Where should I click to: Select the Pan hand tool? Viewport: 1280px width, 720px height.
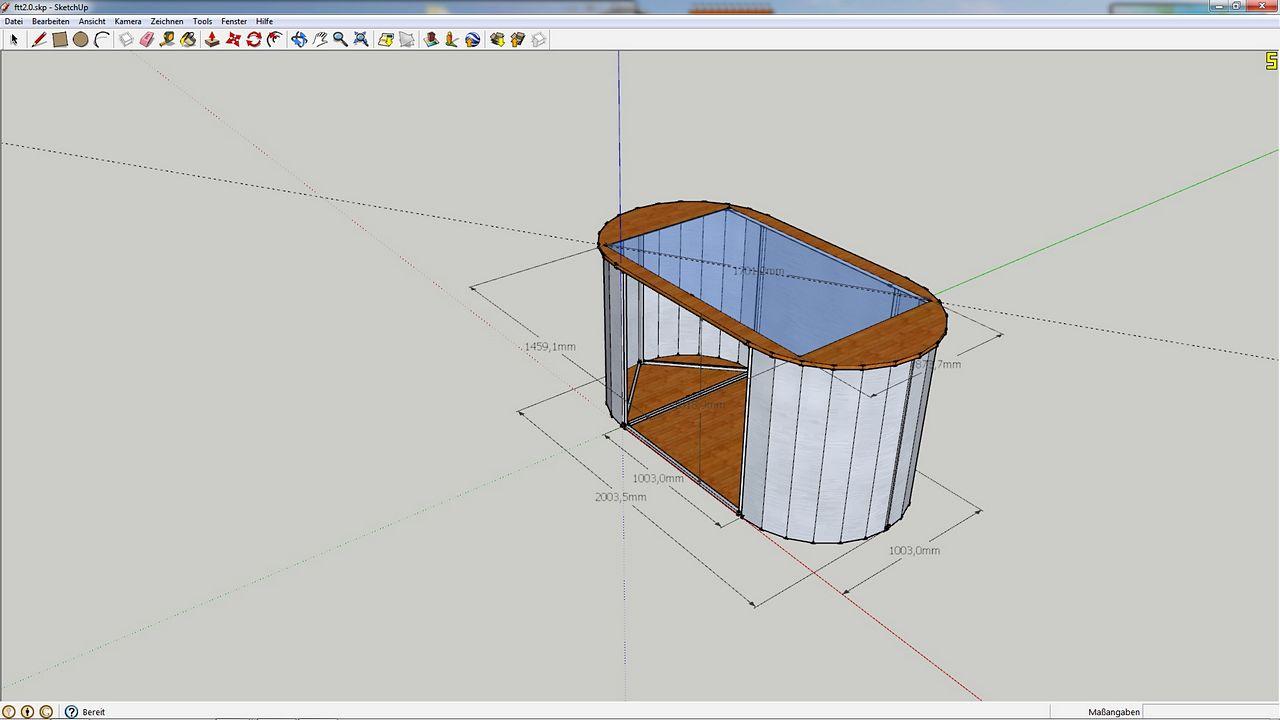click(x=320, y=40)
